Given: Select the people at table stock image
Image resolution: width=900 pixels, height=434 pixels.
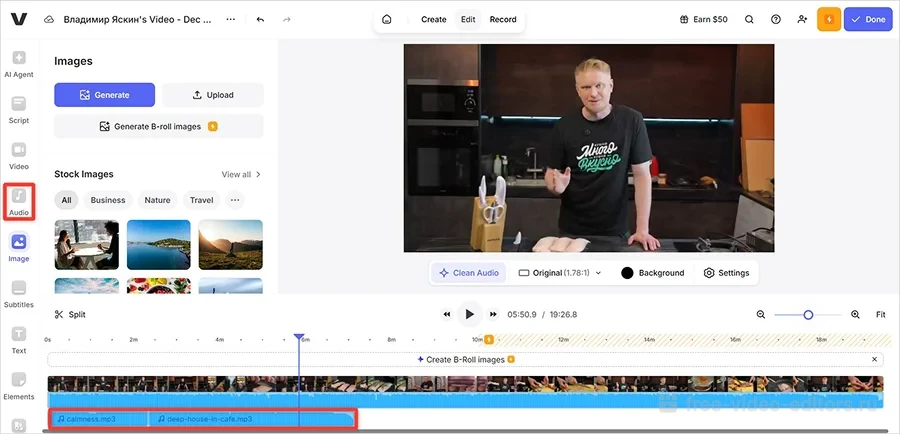Looking at the screenshot, I should [87, 245].
